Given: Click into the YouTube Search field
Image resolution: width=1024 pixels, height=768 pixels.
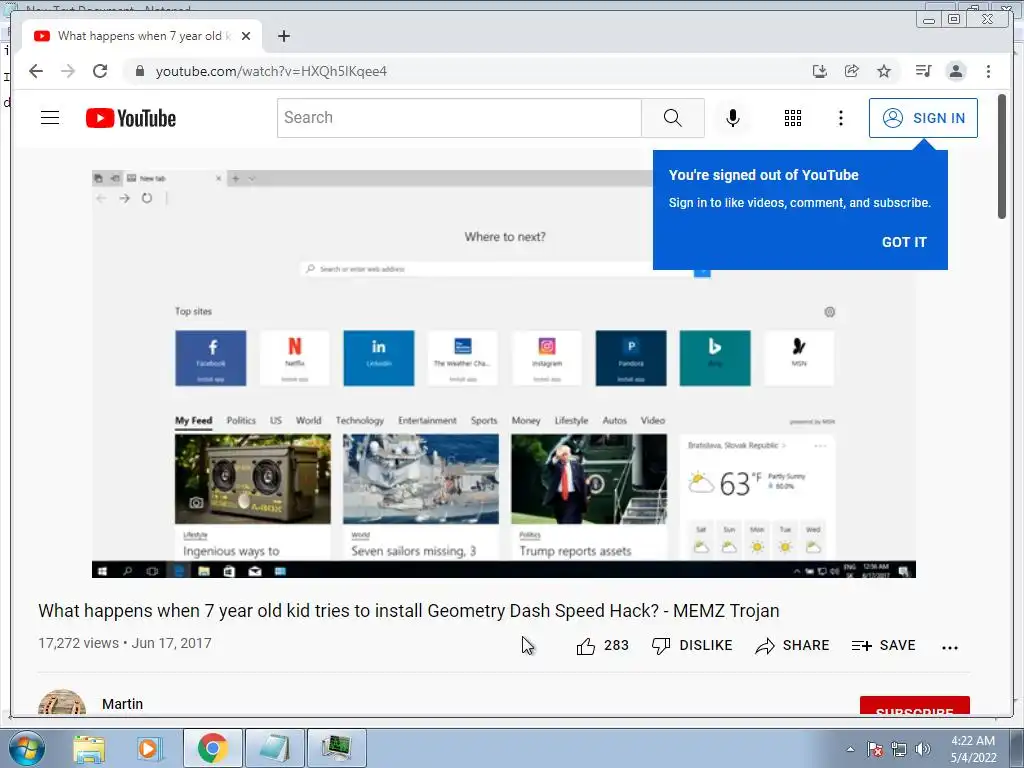Looking at the screenshot, I should [x=459, y=118].
